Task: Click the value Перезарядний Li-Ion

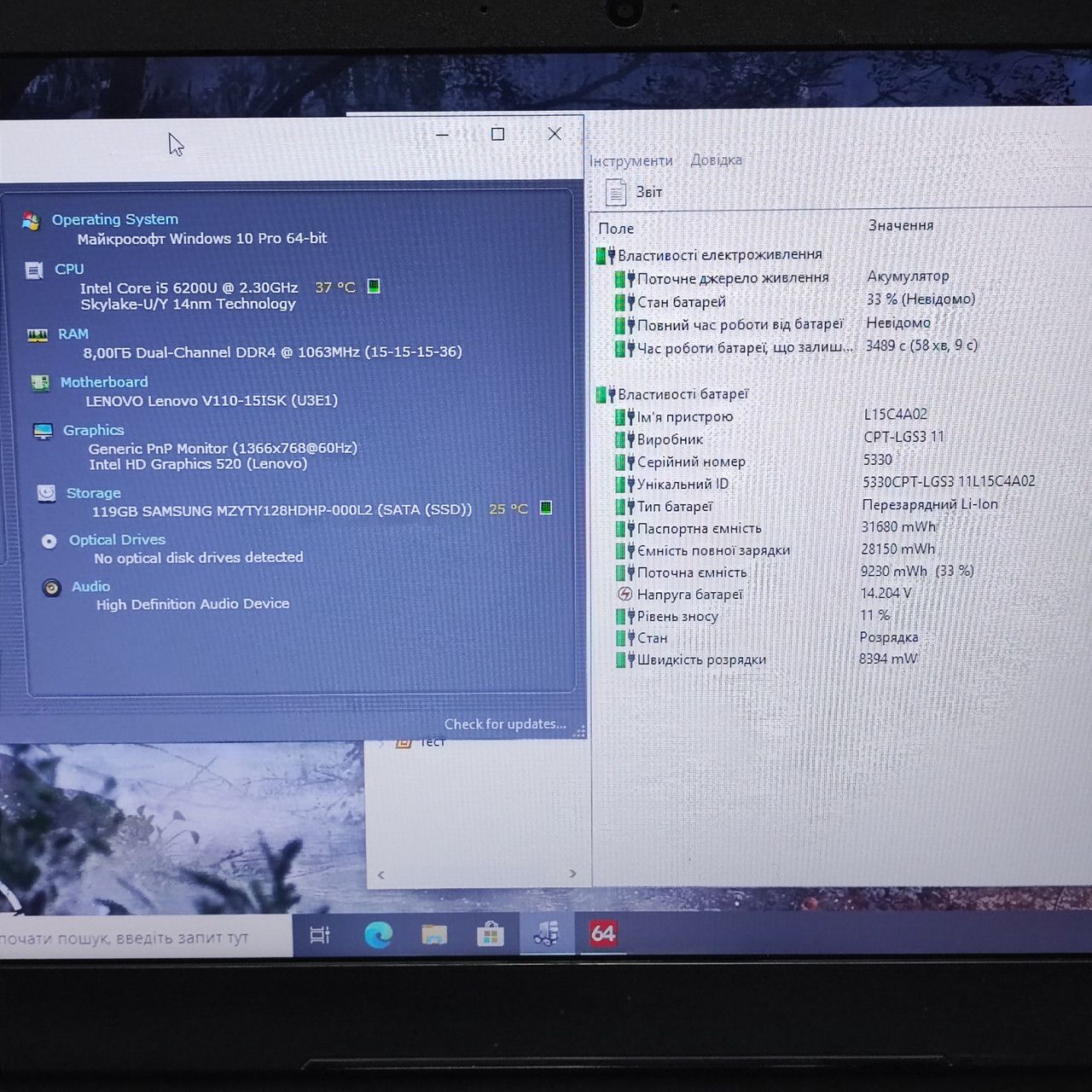Action: coord(930,504)
